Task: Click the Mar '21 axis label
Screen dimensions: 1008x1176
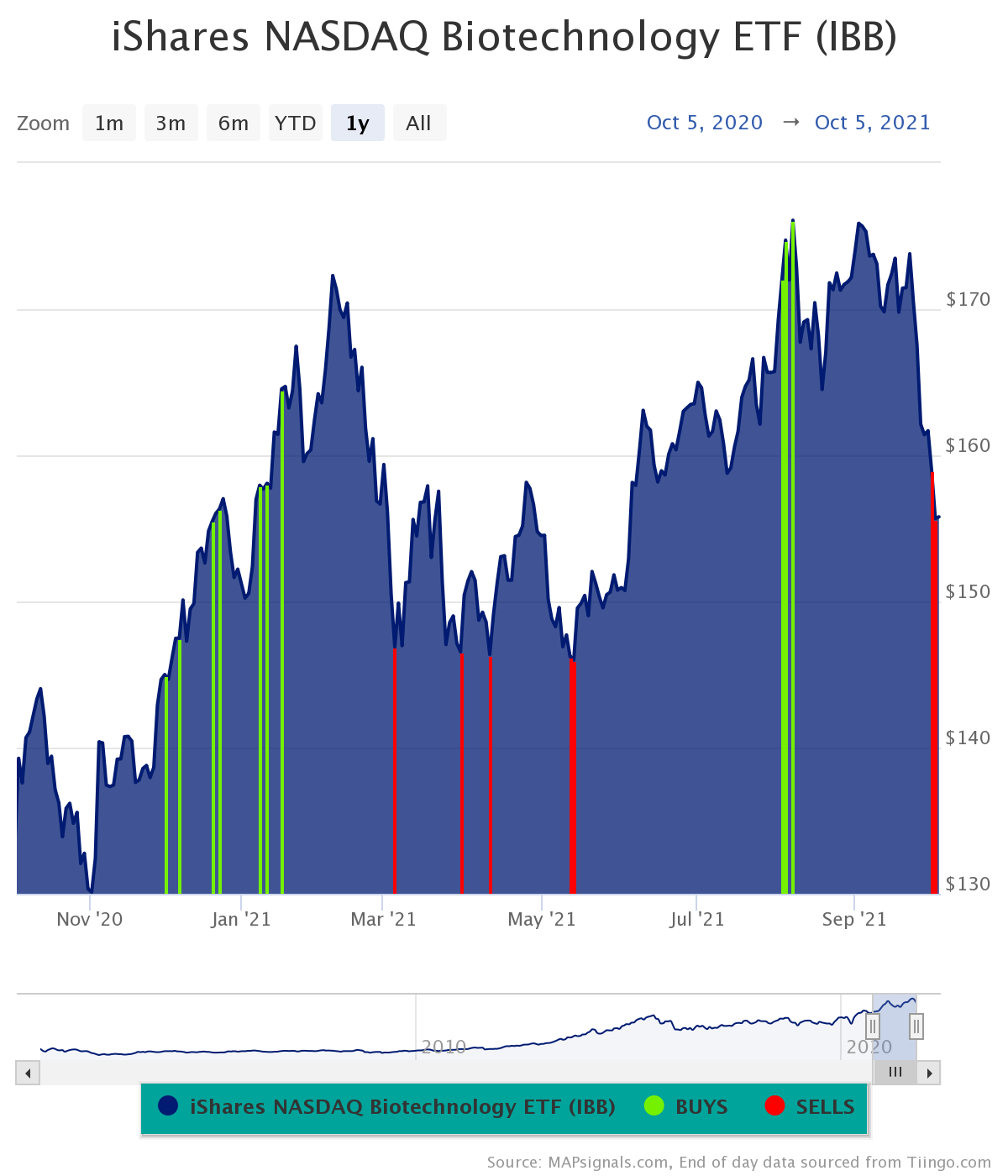Action: [383, 919]
